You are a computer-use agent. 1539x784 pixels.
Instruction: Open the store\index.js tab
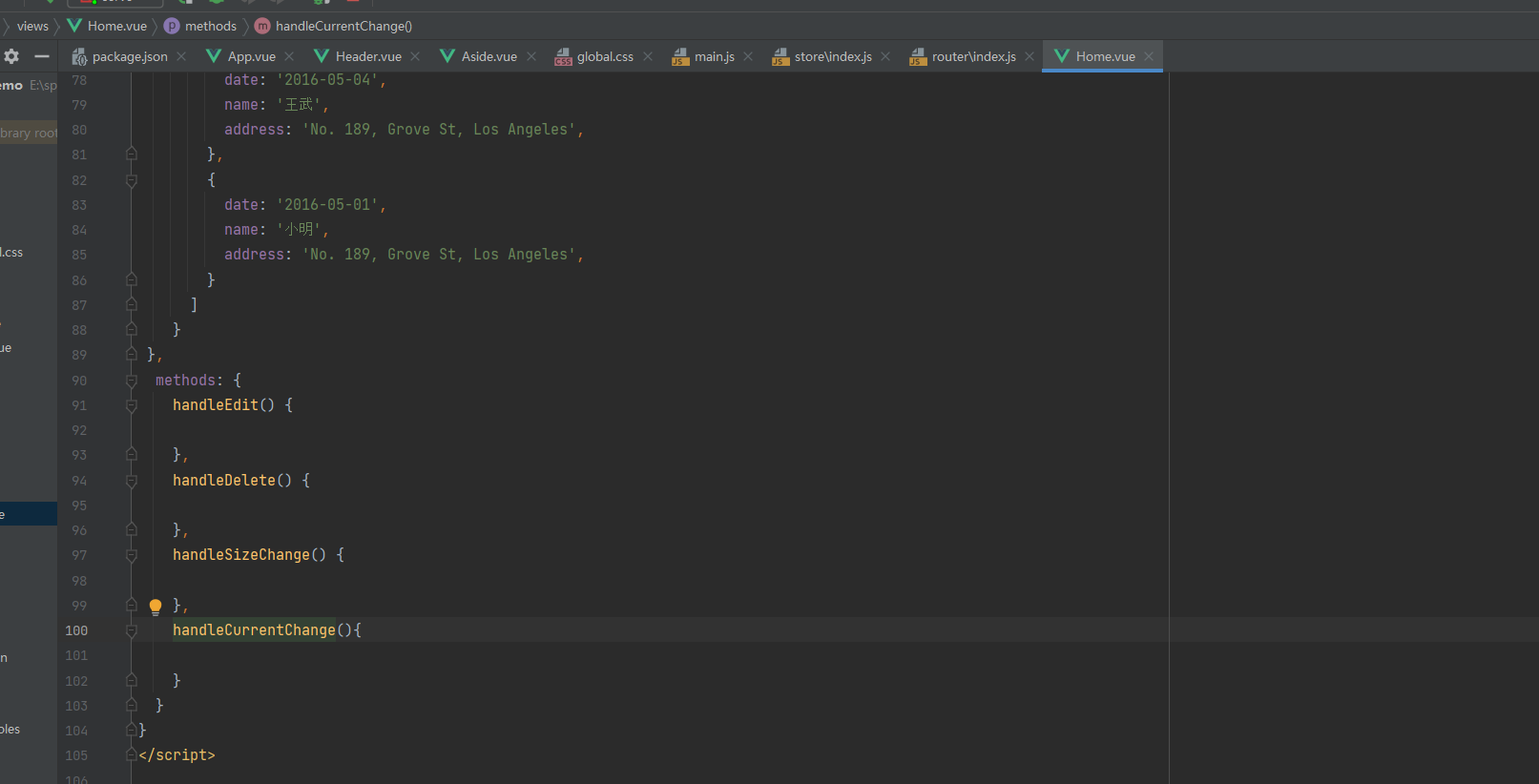pos(833,56)
